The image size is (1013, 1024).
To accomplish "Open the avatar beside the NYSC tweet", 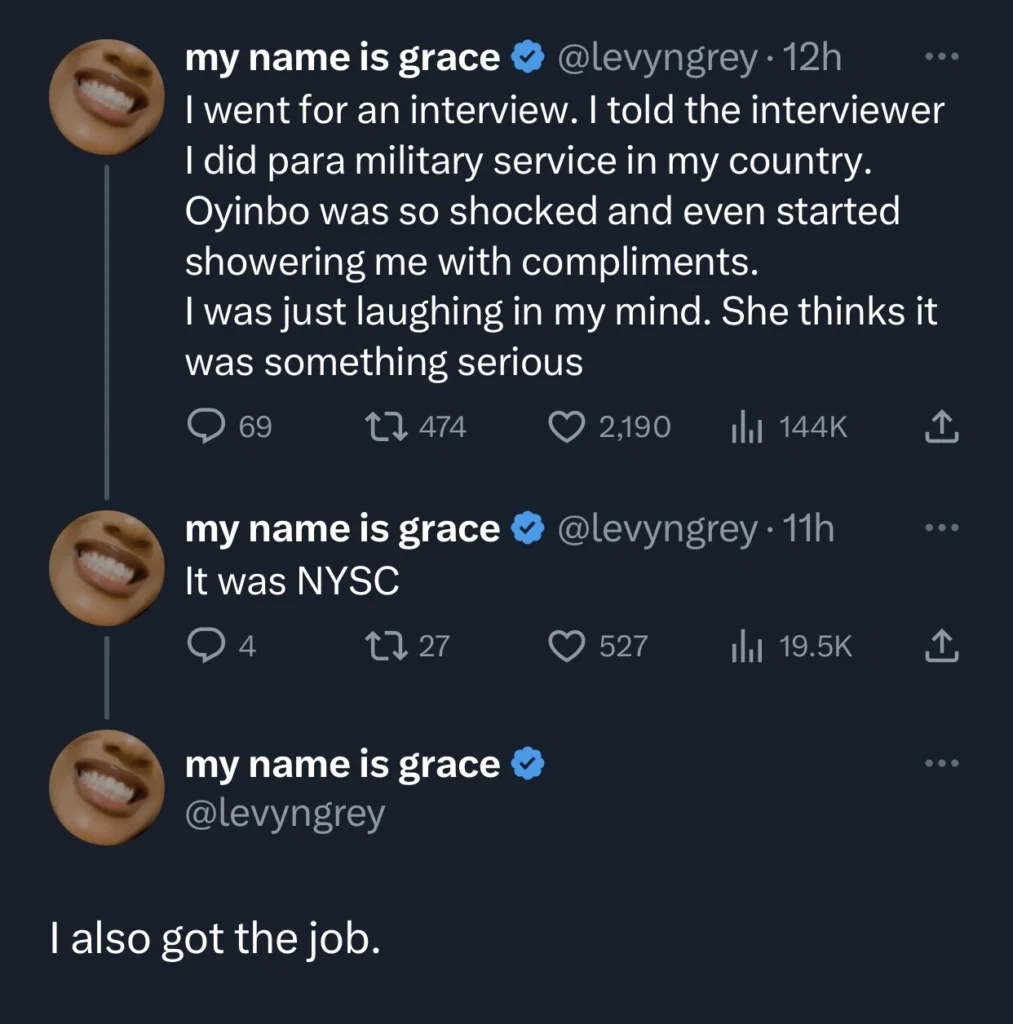I will click(x=107, y=567).
